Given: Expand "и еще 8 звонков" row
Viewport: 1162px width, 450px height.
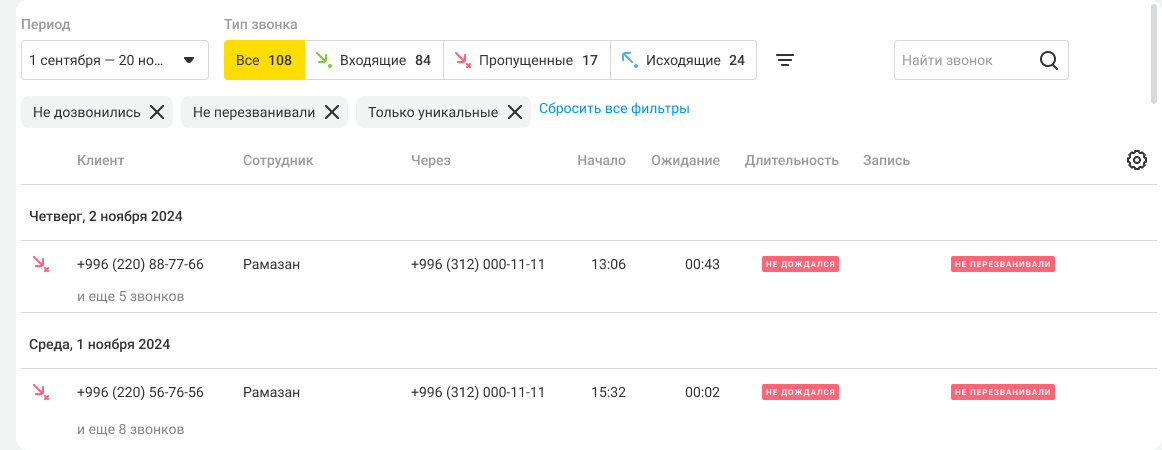Looking at the screenshot, I should point(130,429).
